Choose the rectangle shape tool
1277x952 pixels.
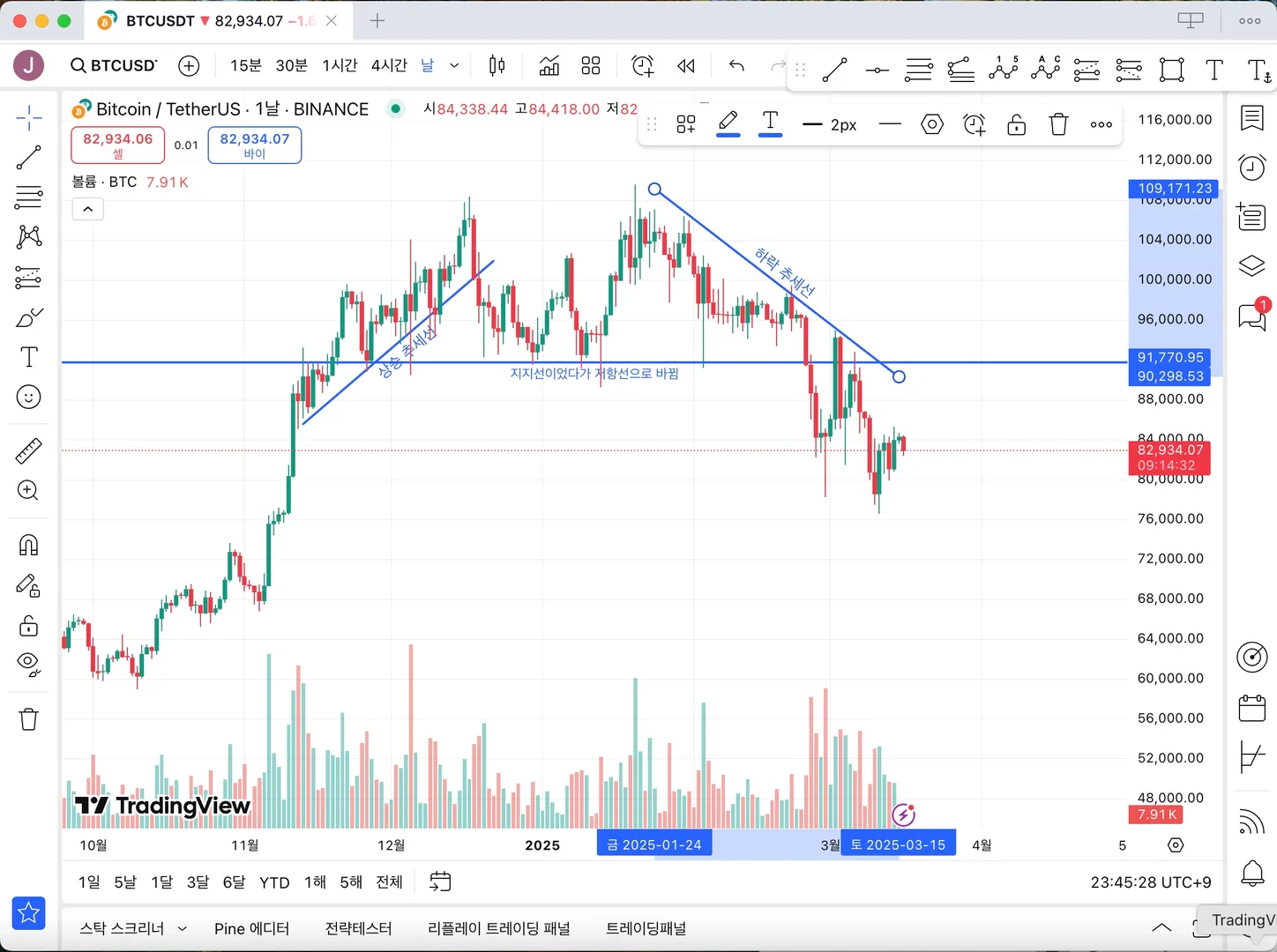[x=1172, y=69]
